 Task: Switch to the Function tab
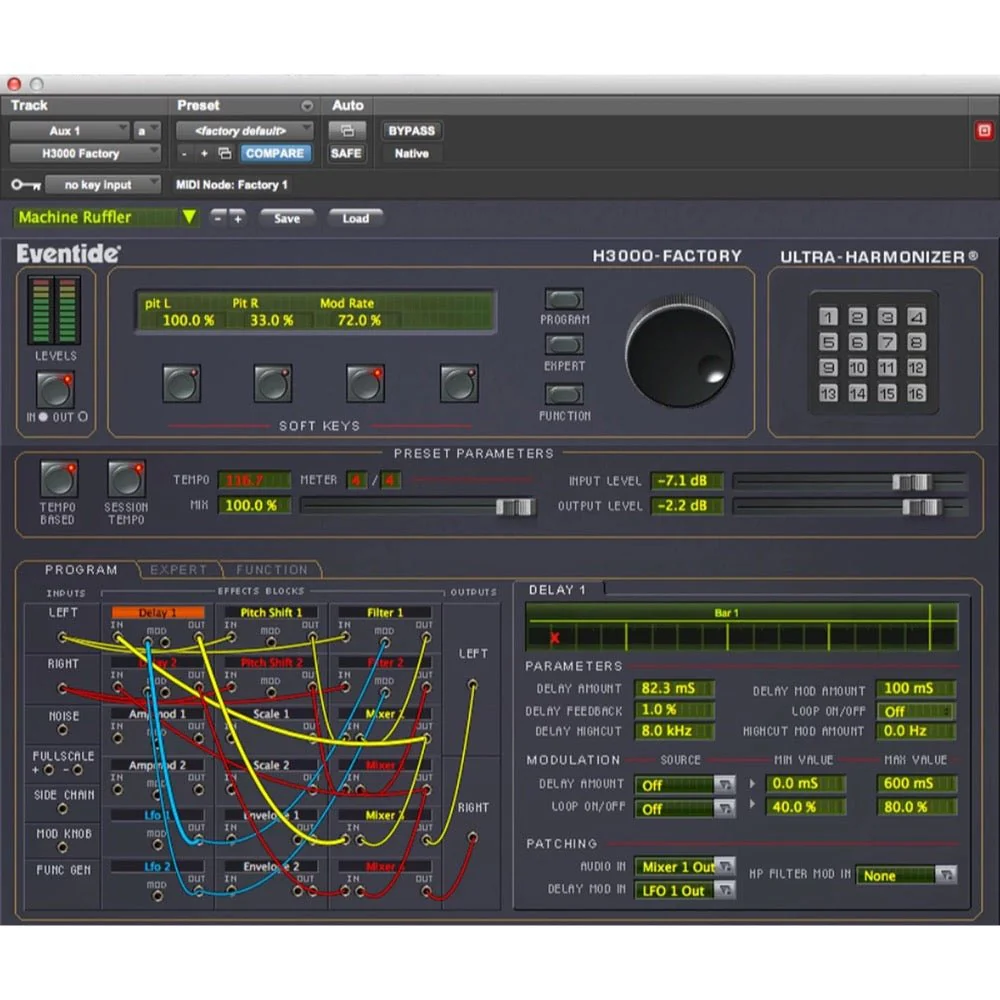272,570
